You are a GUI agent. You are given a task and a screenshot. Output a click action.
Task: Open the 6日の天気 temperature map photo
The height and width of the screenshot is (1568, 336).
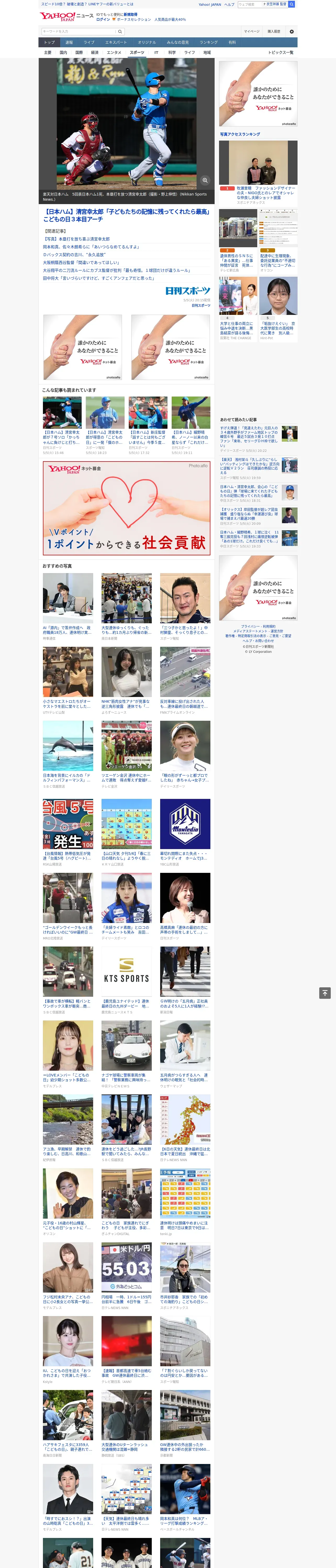185,1119
